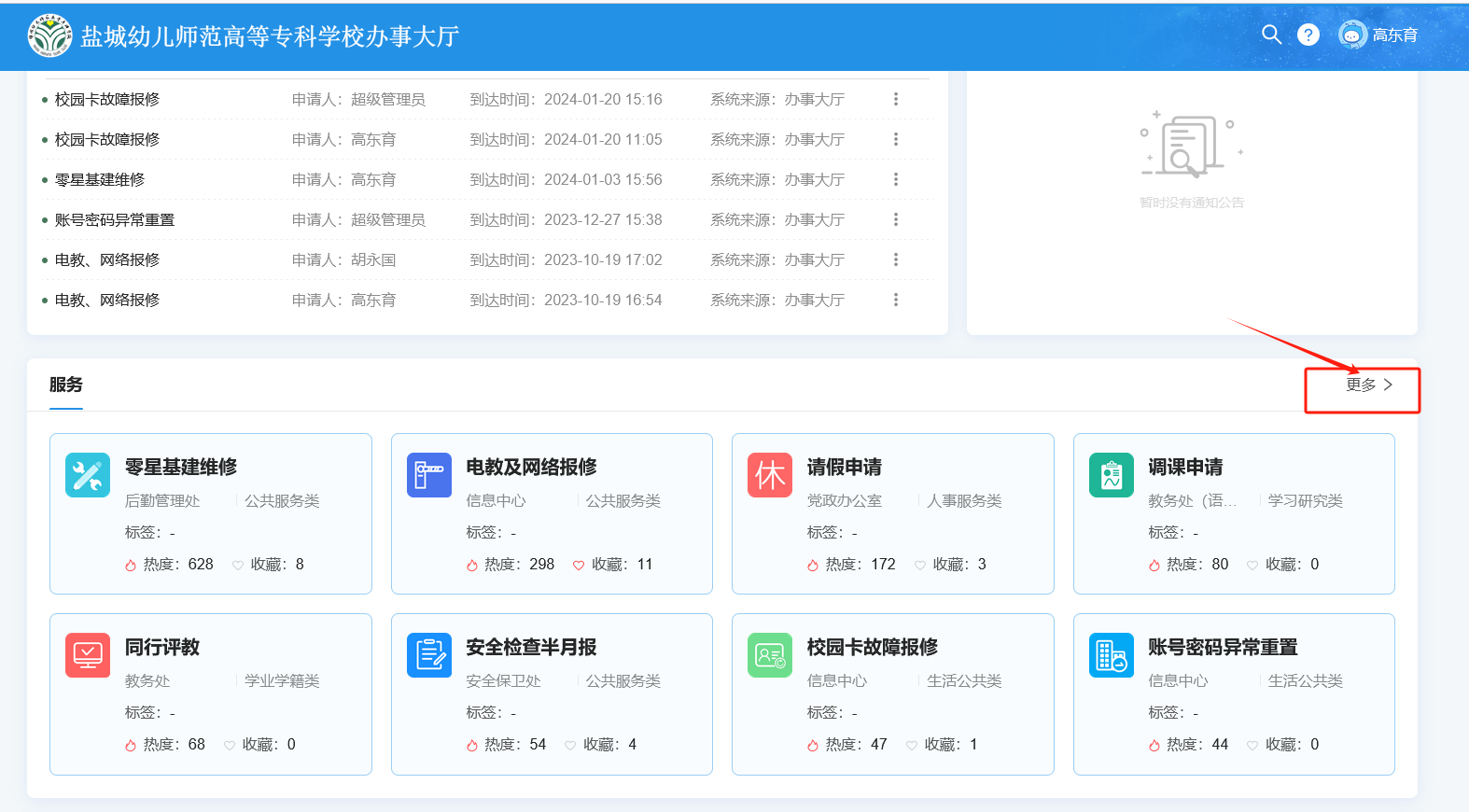Open options menu for 账号密码异常重置 request row

tap(896, 219)
